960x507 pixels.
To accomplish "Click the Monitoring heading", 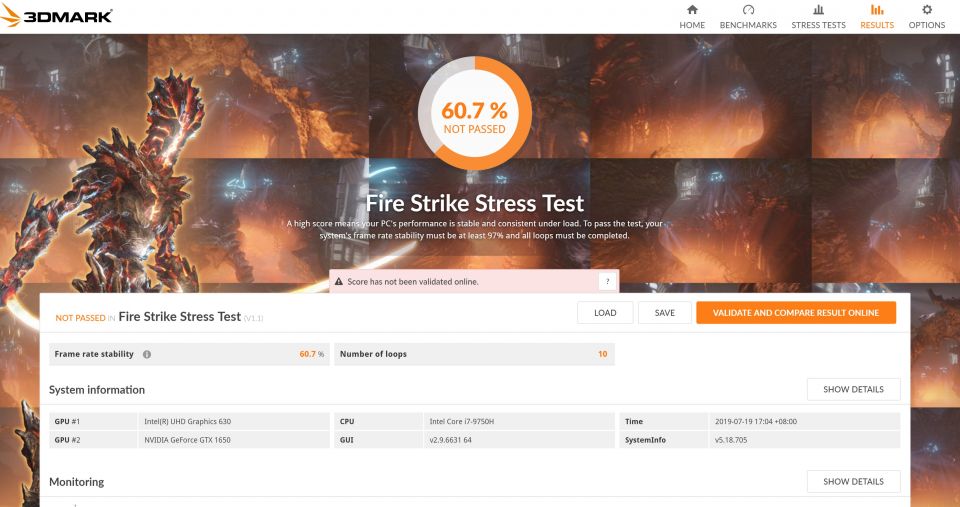I will tap(77, 482).
